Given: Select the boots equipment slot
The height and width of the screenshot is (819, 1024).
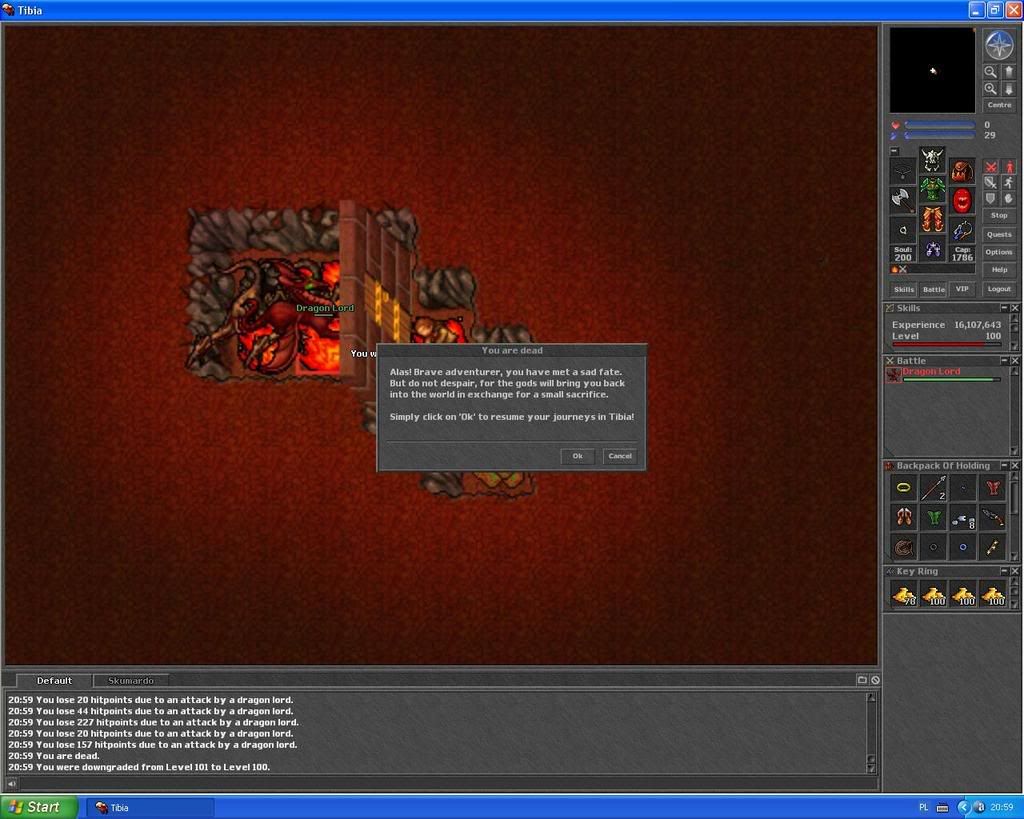Looking at the screenshot, I should tap(933, 249).
